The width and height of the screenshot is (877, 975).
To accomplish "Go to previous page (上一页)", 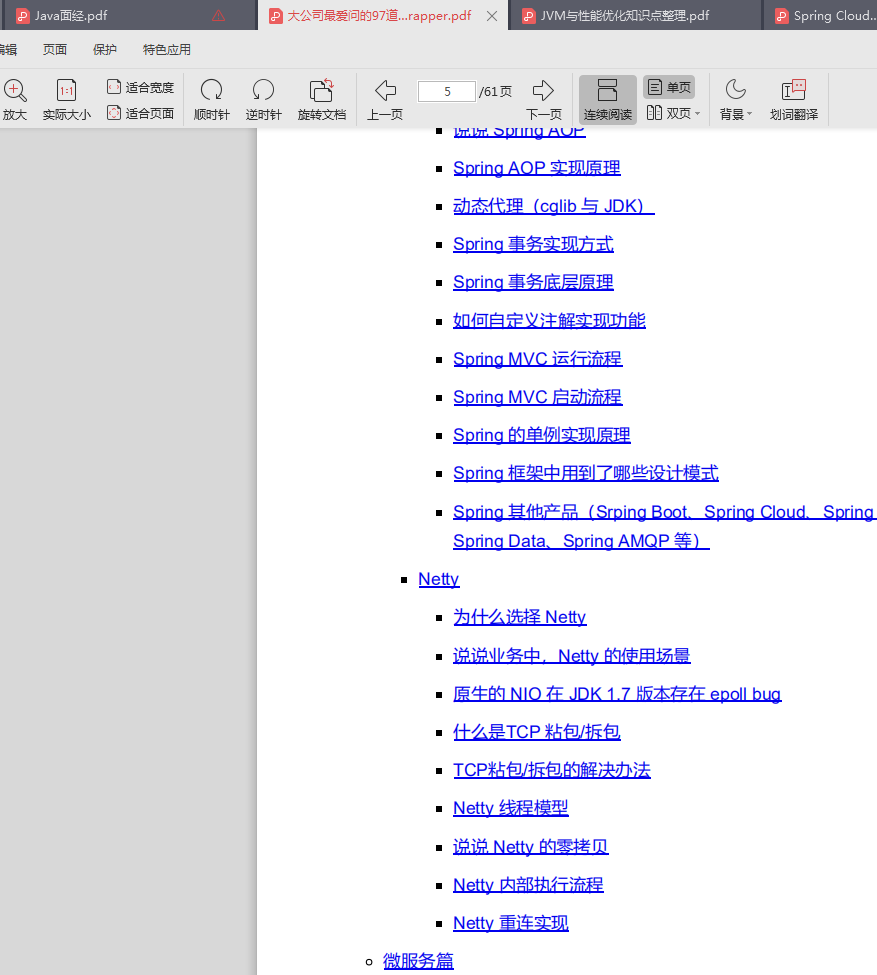I will click(x=385, y=99).
